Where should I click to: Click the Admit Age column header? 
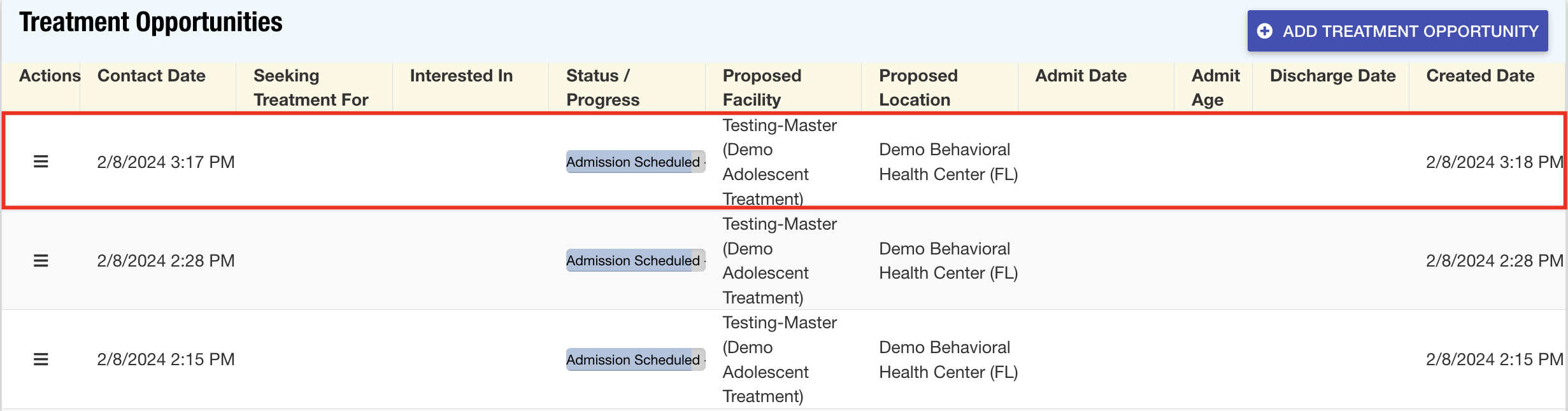(x=1215, y=88)
